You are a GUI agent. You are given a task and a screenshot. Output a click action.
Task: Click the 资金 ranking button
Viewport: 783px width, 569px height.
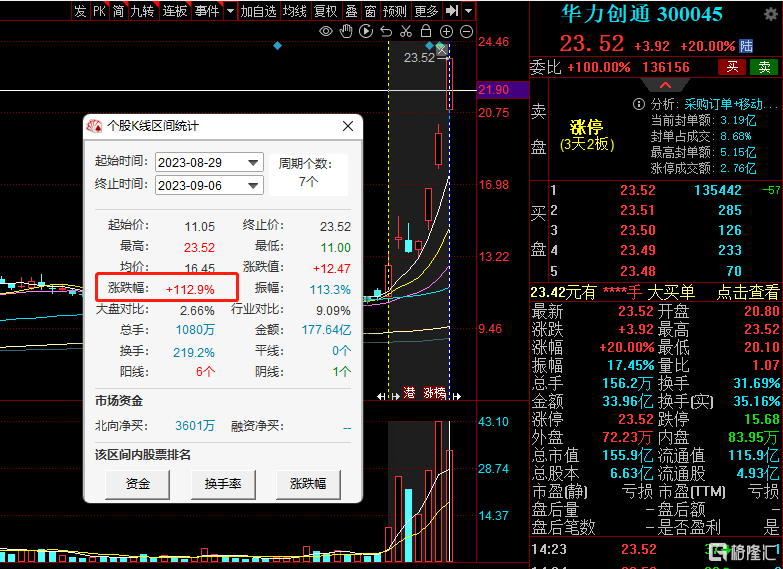pyautogui.click(x=137, y=484)
